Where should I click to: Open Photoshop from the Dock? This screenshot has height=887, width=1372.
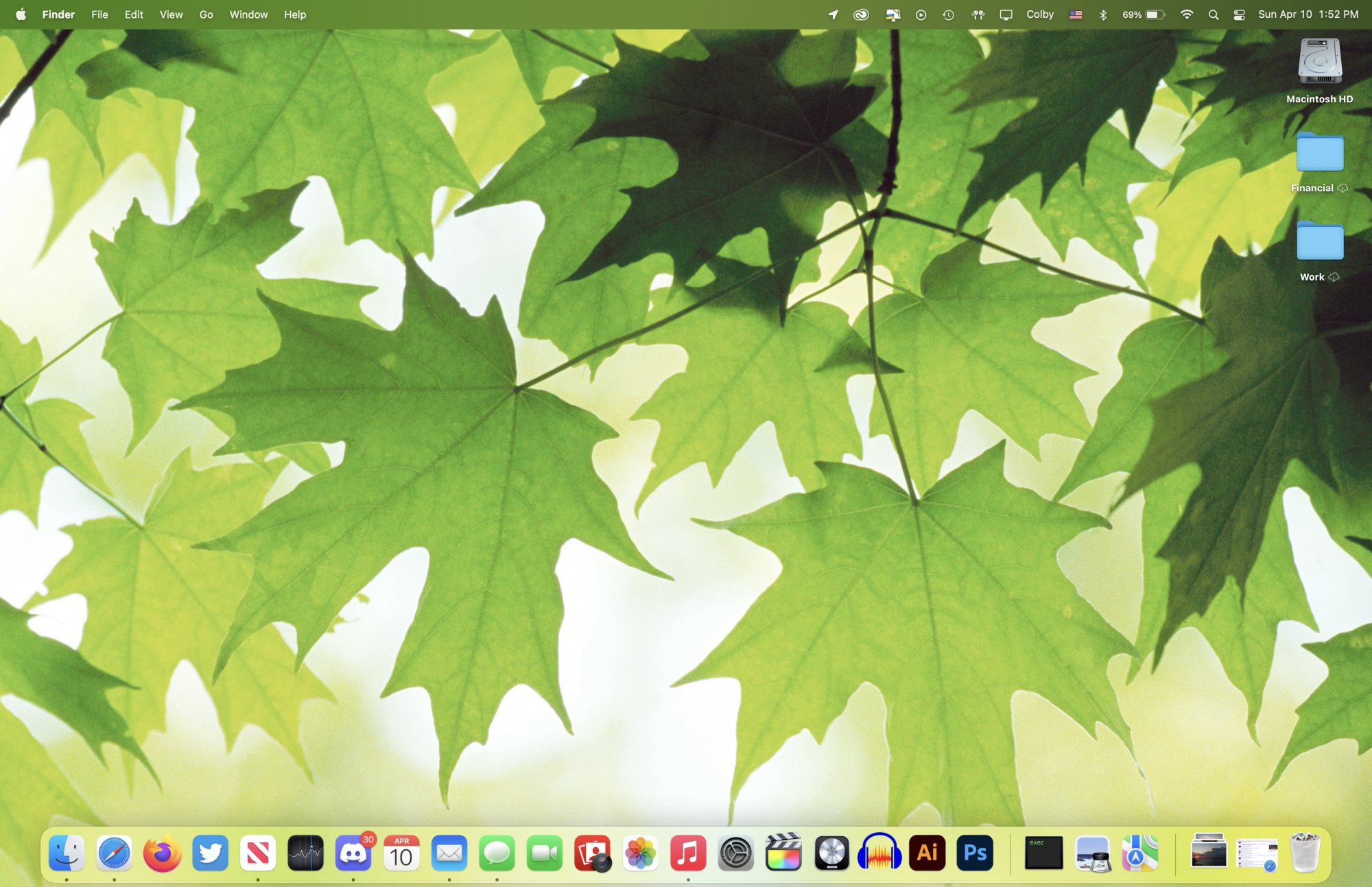coord(975,853)
